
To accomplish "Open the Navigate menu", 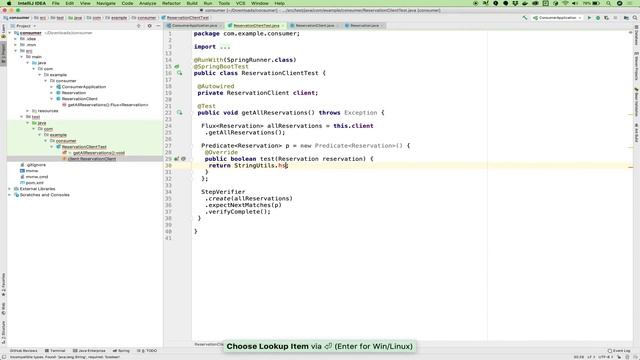I will click(x=106, y=3).
